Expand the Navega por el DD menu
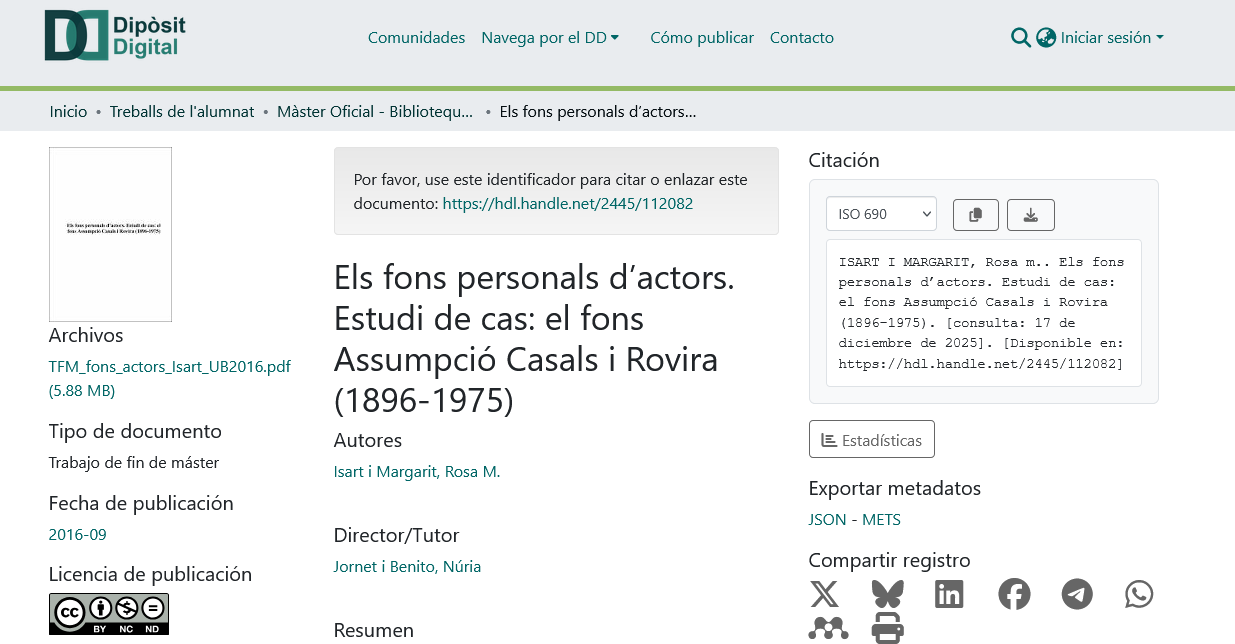The image size is (1235, 644). click(x=550, y=38)
